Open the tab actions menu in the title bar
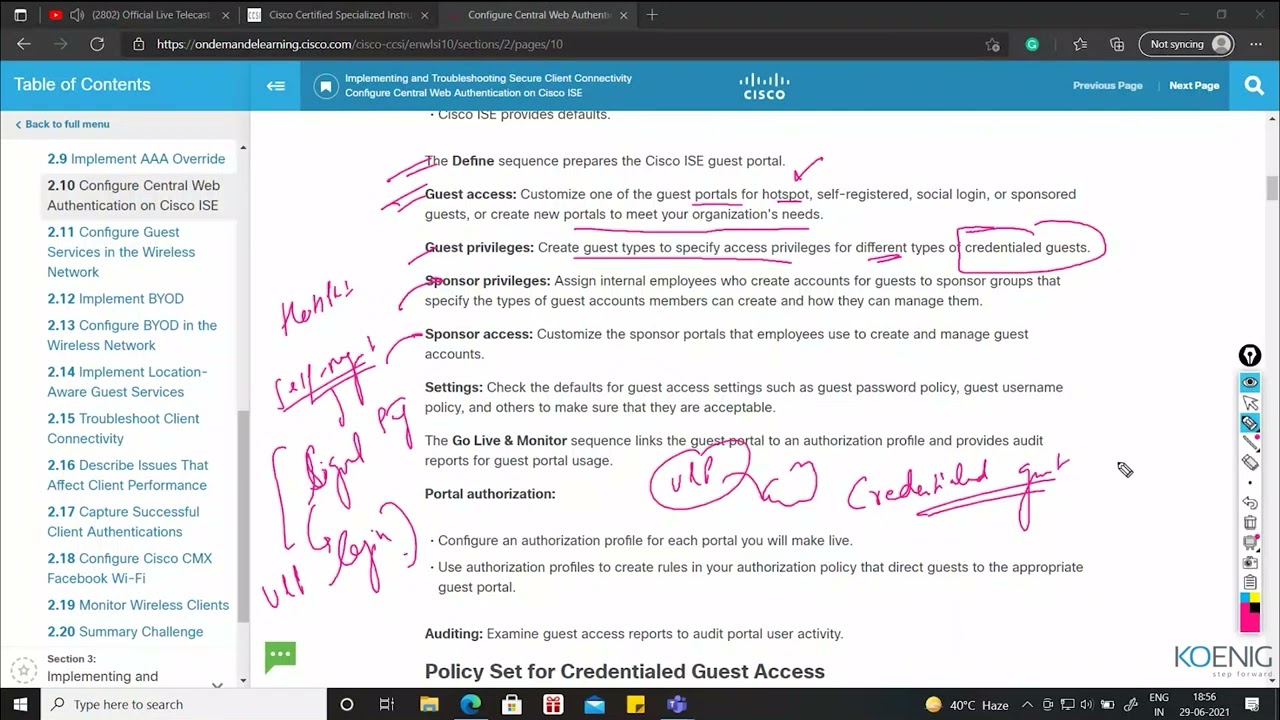 (x=20, y=15)
